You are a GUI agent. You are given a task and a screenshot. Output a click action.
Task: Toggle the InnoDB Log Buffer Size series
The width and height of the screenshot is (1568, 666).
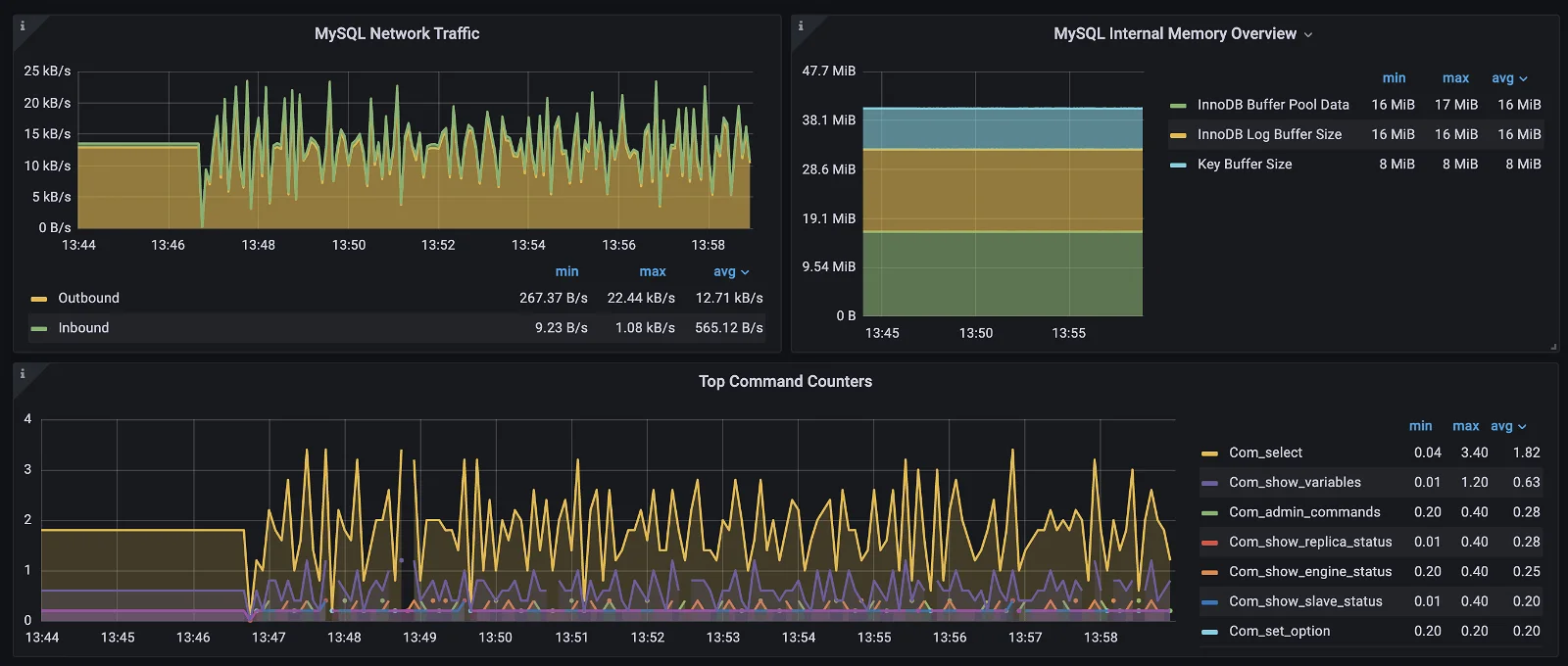coord(1269,134)
